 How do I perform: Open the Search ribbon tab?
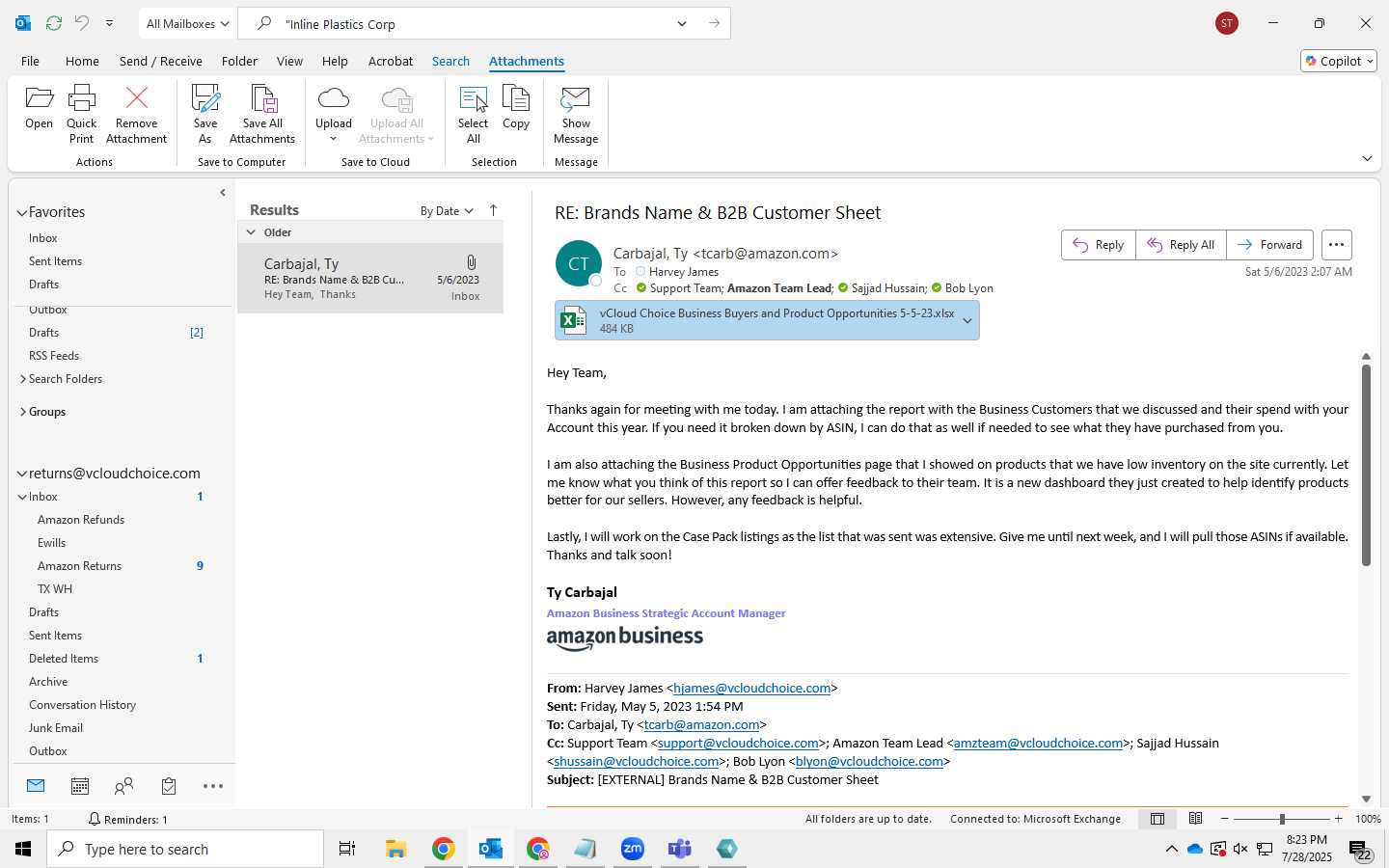pyautogui.click(x=450, y=61)
